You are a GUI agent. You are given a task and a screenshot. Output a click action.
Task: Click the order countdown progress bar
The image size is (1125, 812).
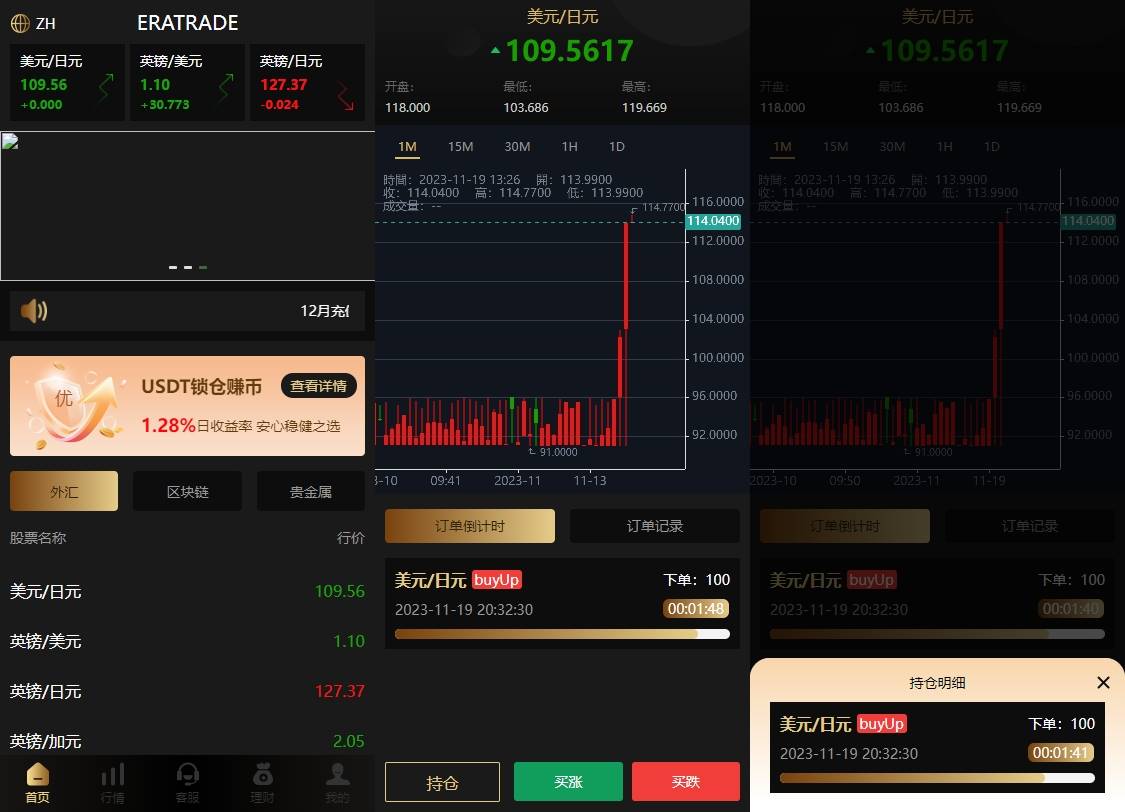point(562,633)
